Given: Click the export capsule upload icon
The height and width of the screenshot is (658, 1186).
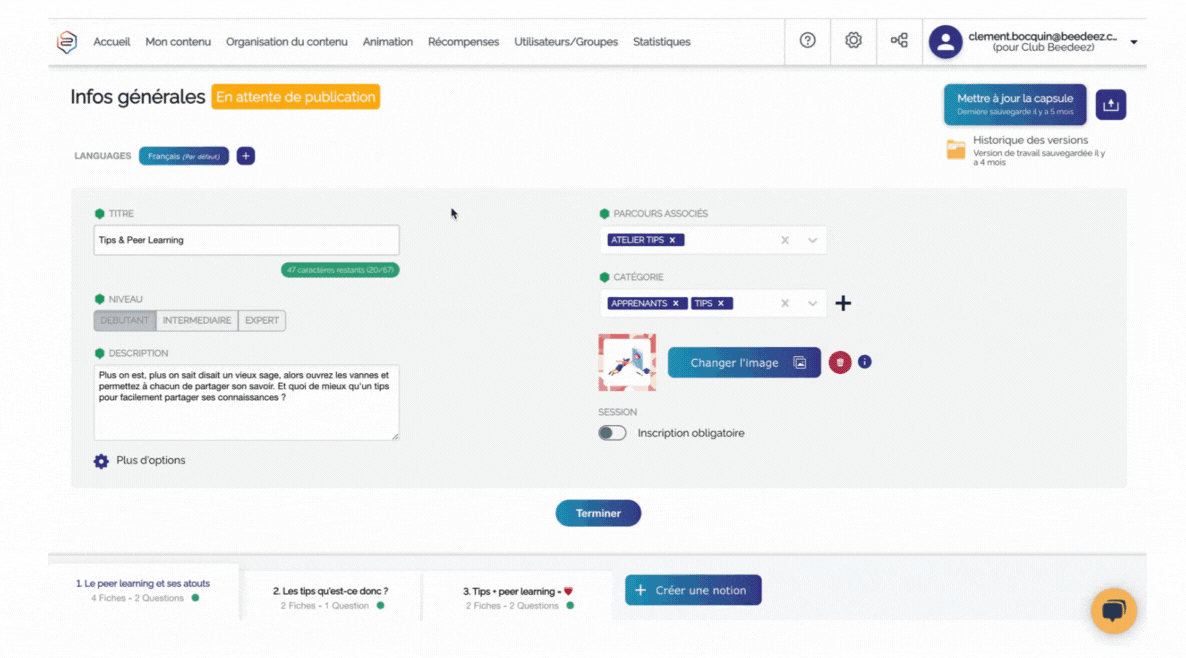Looking at the screenshot, I should 1111,104.
